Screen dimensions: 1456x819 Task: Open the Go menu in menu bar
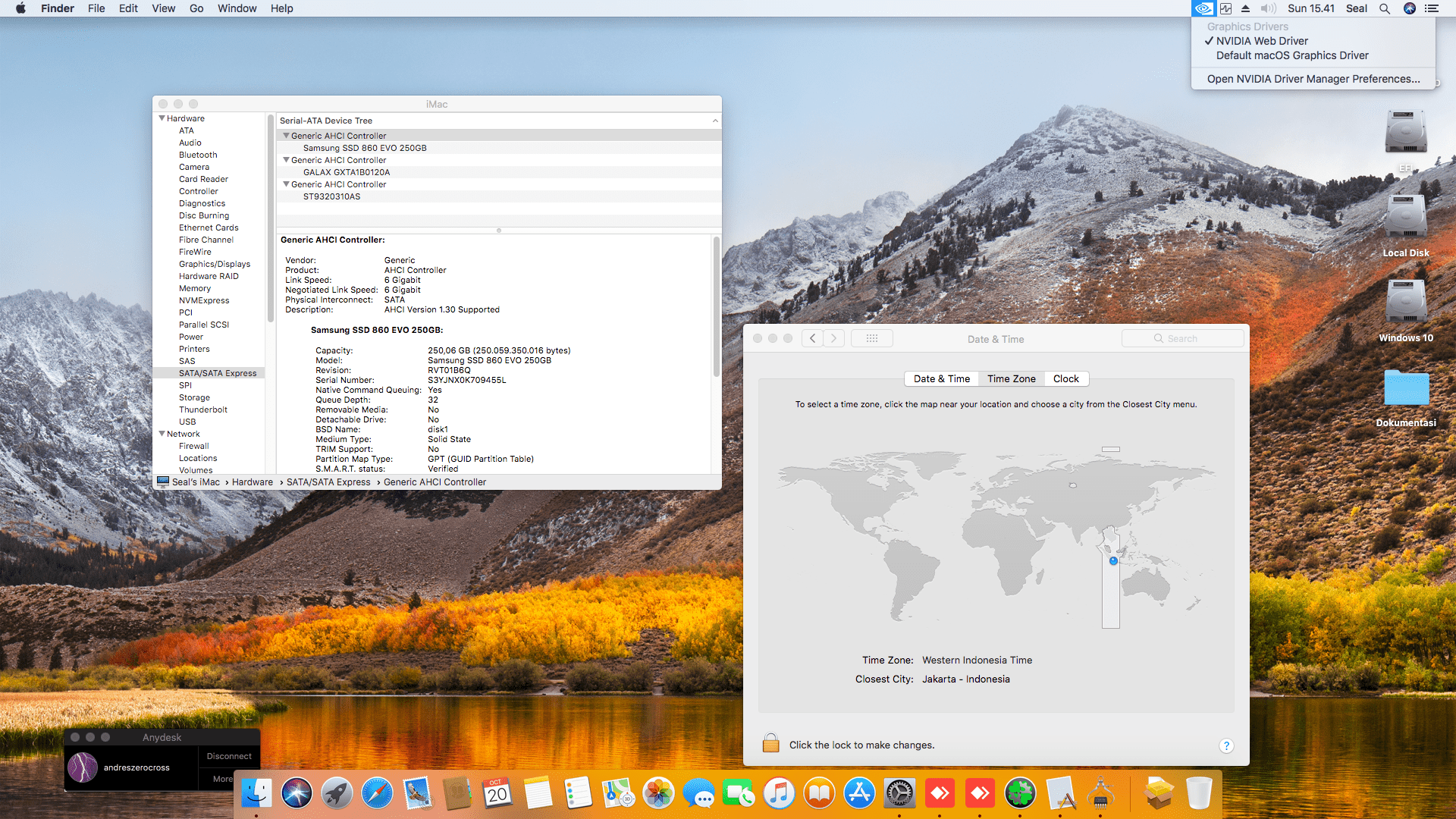pyautogui.click(x=196, y=8)
